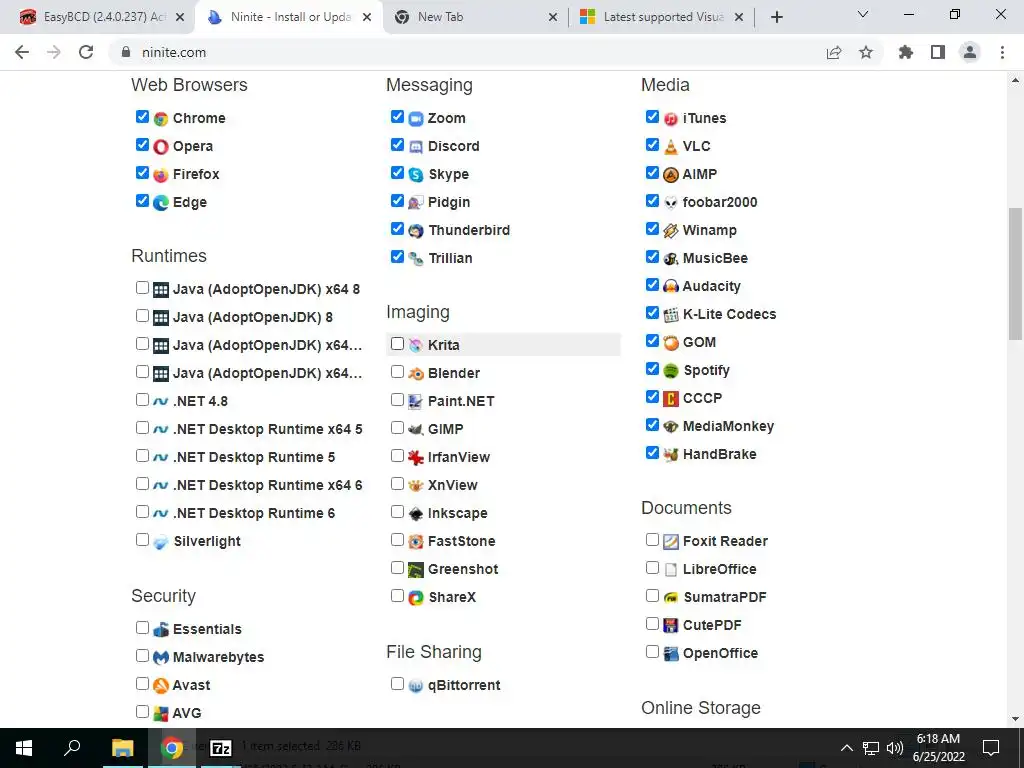Click the Malwarebytes icon

161,658
